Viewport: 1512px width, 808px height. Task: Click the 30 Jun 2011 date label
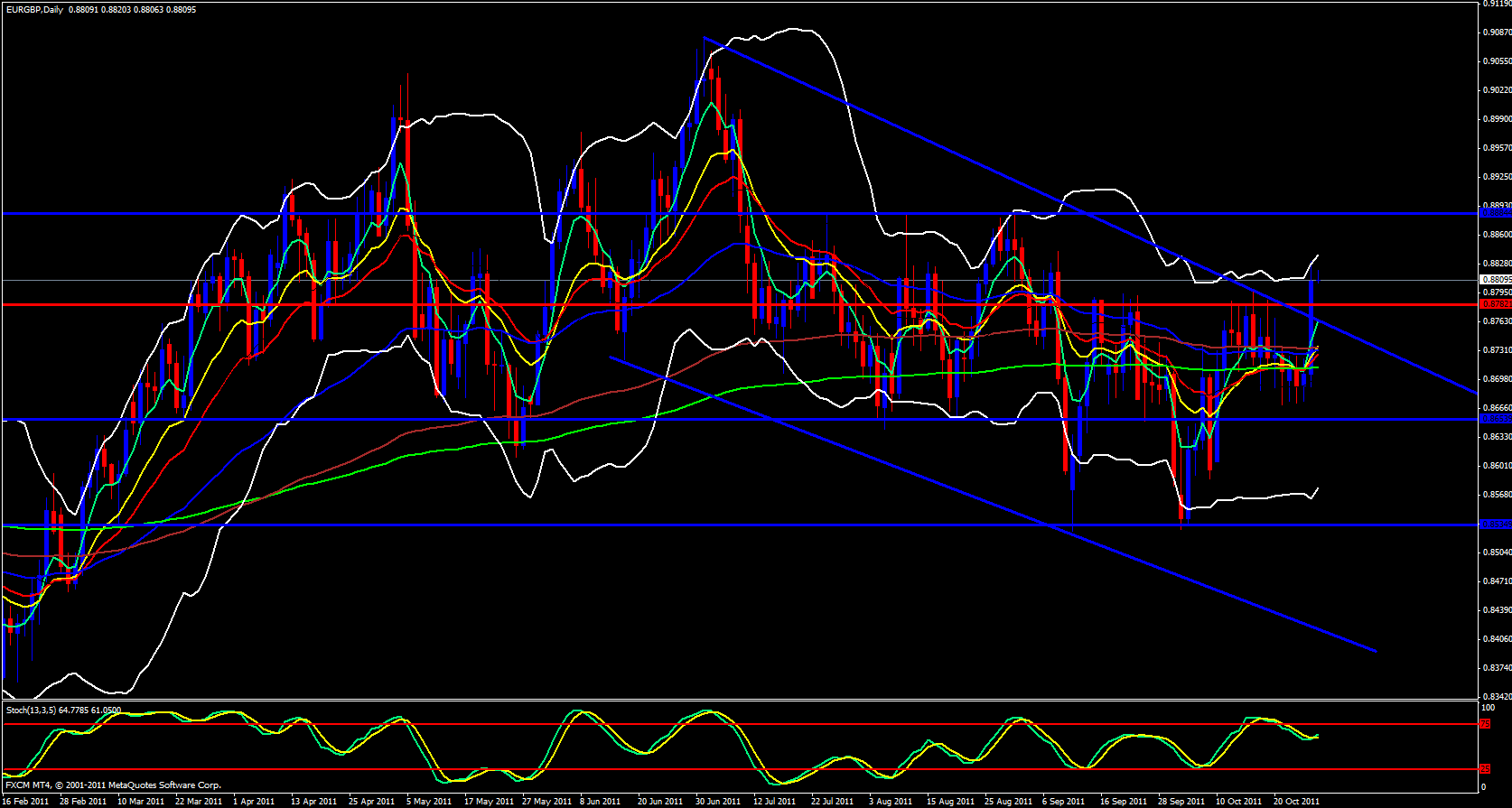(x=718, y=802)
